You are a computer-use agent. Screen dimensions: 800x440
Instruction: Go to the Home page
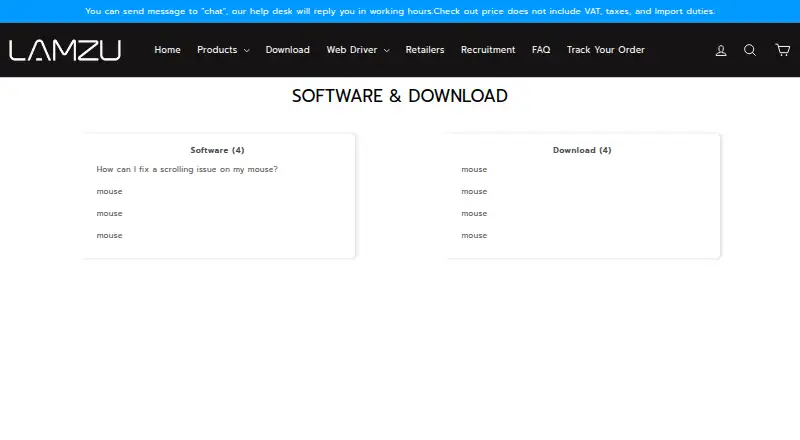167,50
